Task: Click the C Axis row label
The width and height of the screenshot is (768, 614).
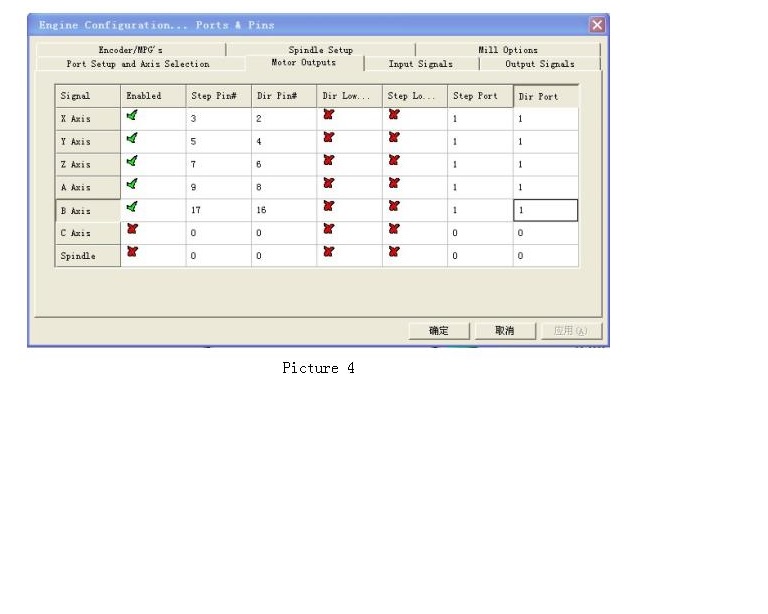Action: (88, 233)
